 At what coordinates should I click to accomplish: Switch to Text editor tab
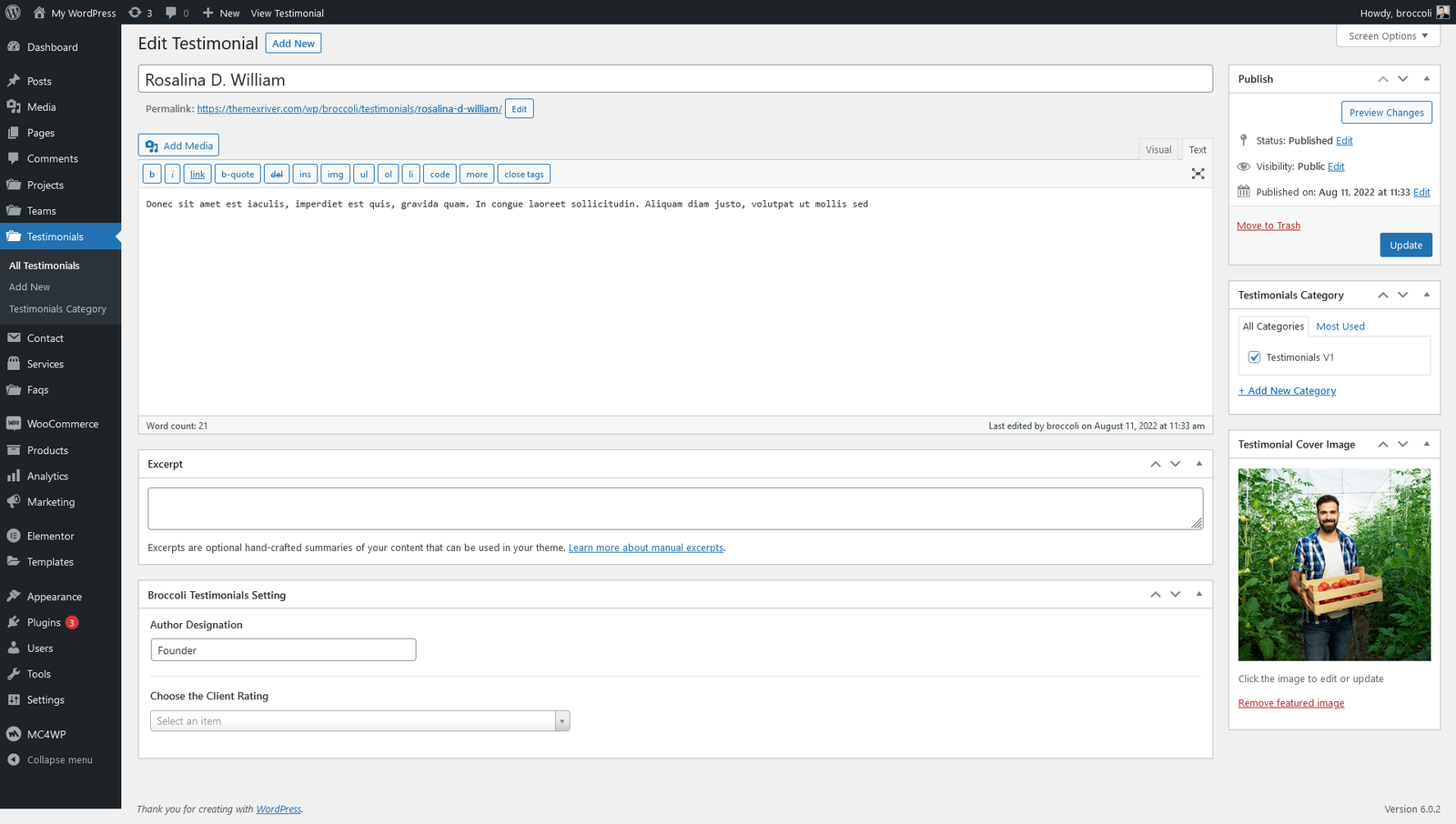pos(1198,150)
